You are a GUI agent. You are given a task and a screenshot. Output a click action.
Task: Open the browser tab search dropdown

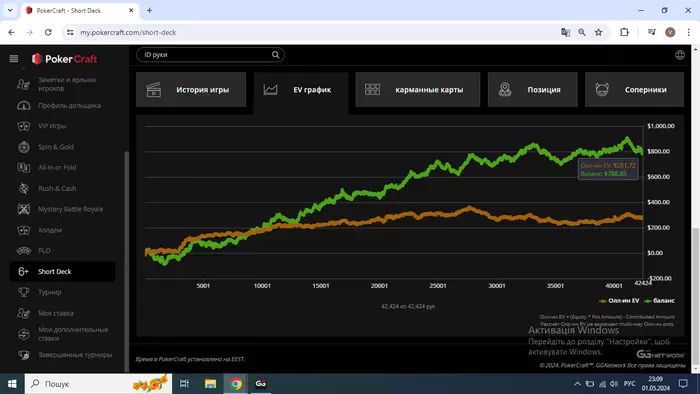tap(10, 10)
